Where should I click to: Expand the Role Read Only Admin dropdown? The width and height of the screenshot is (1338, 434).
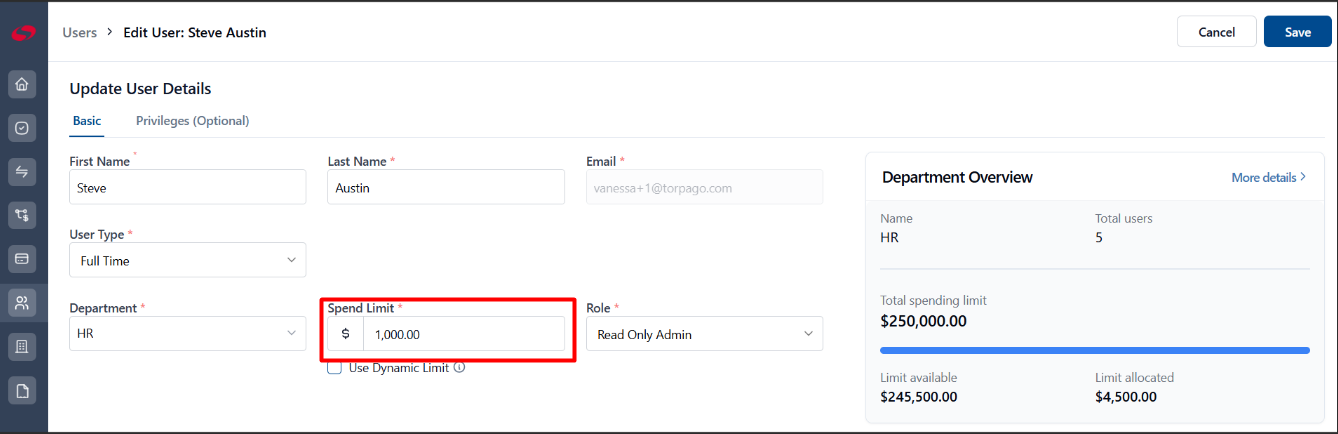coord(704,334)
